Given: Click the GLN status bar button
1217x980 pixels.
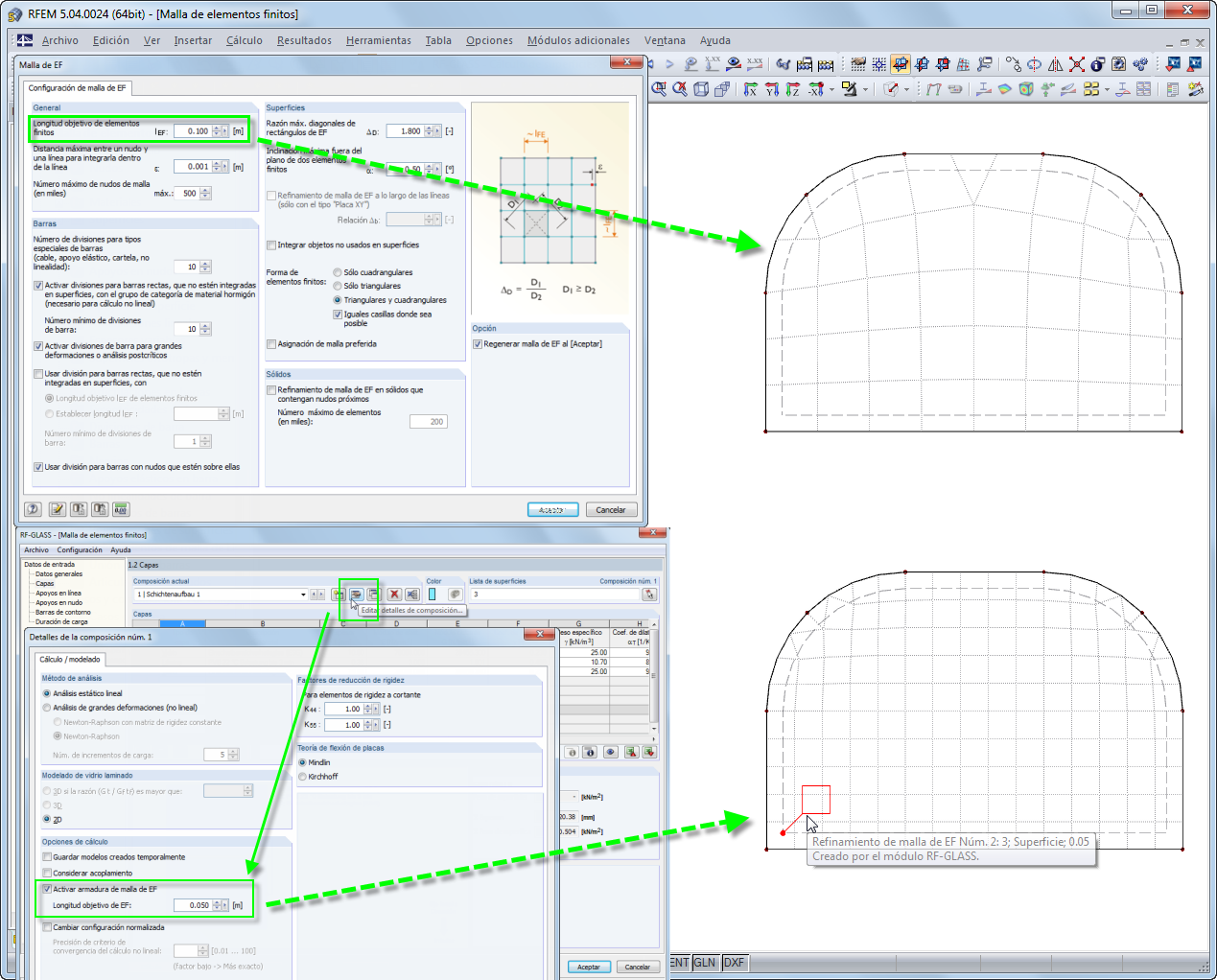Looking at the screenshot, I should pos(705,963).
